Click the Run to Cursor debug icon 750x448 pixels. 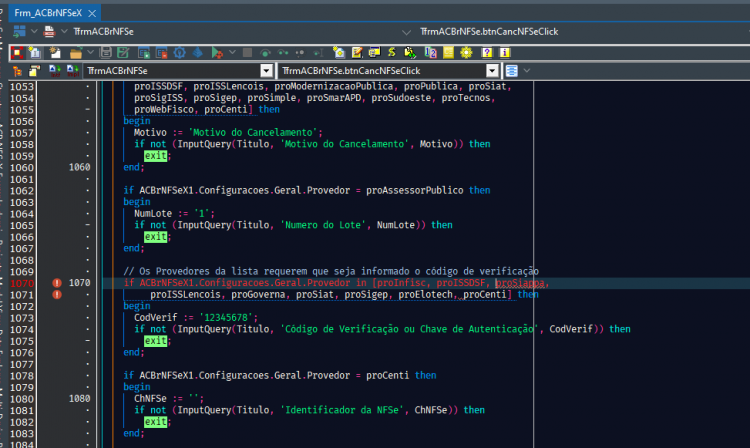pyautogui.click(x=318, y=53)
